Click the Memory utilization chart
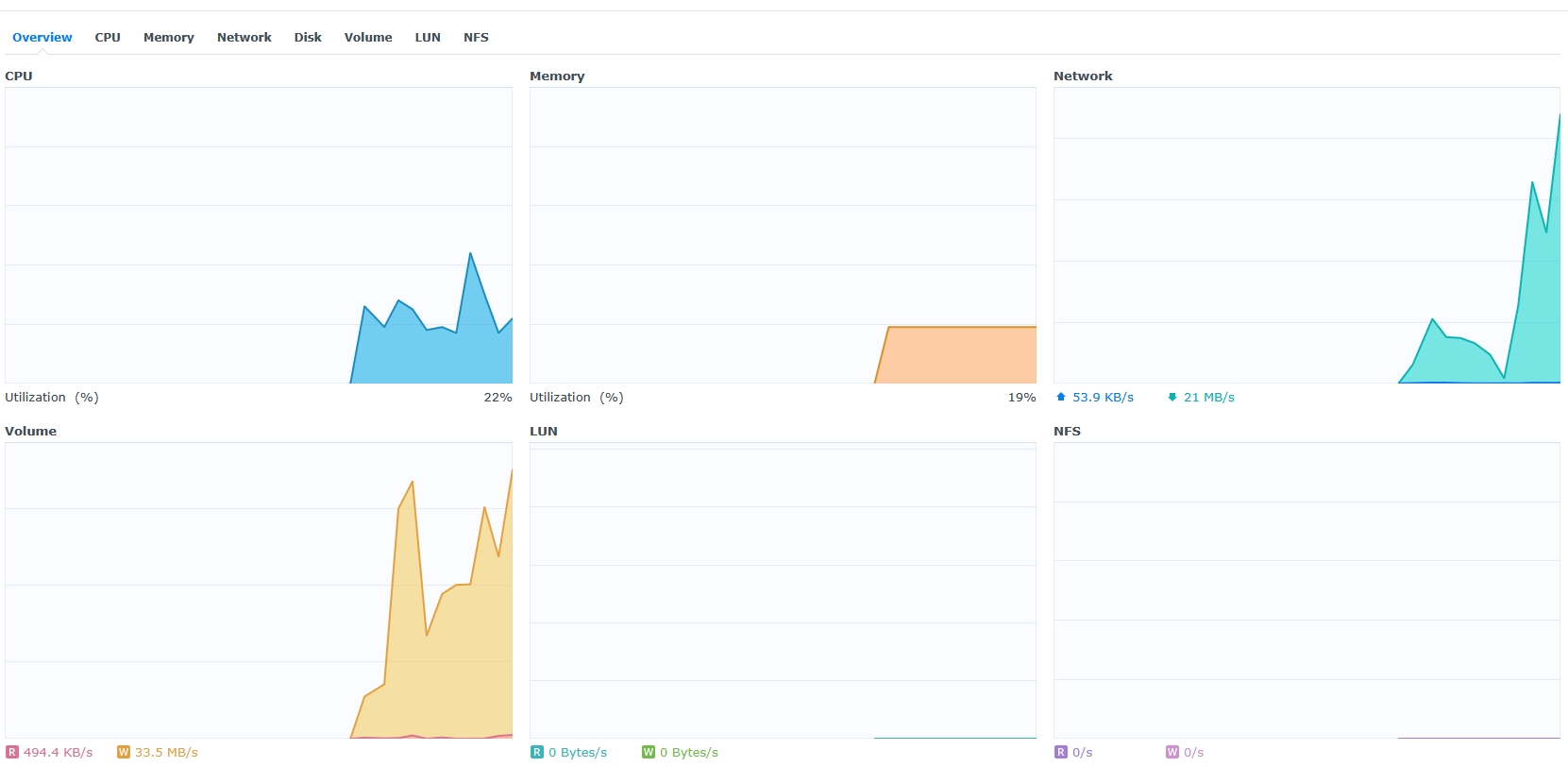 [x=783, y=235]
